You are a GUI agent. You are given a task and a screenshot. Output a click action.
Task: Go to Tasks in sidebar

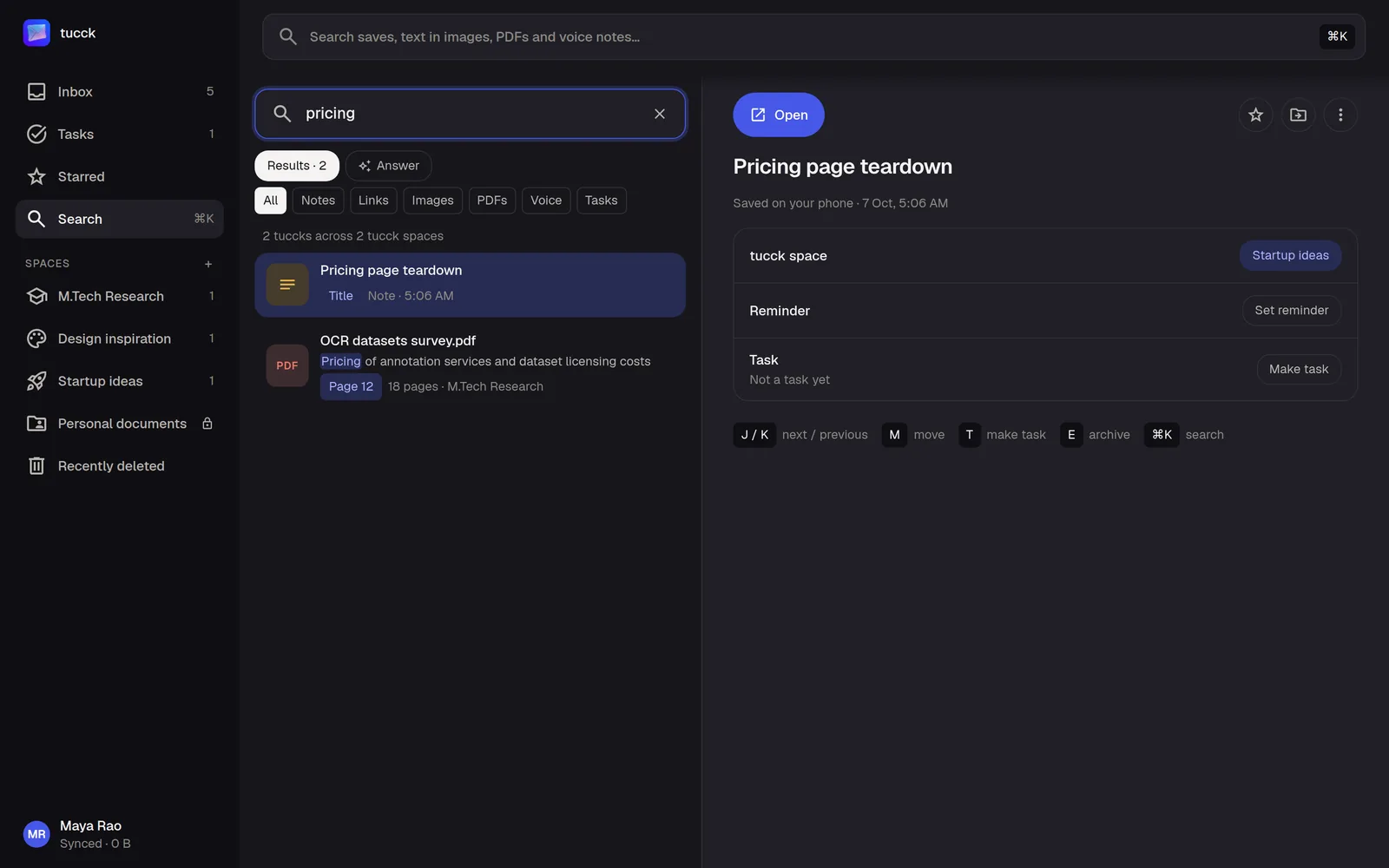click(x=120, y=135)
